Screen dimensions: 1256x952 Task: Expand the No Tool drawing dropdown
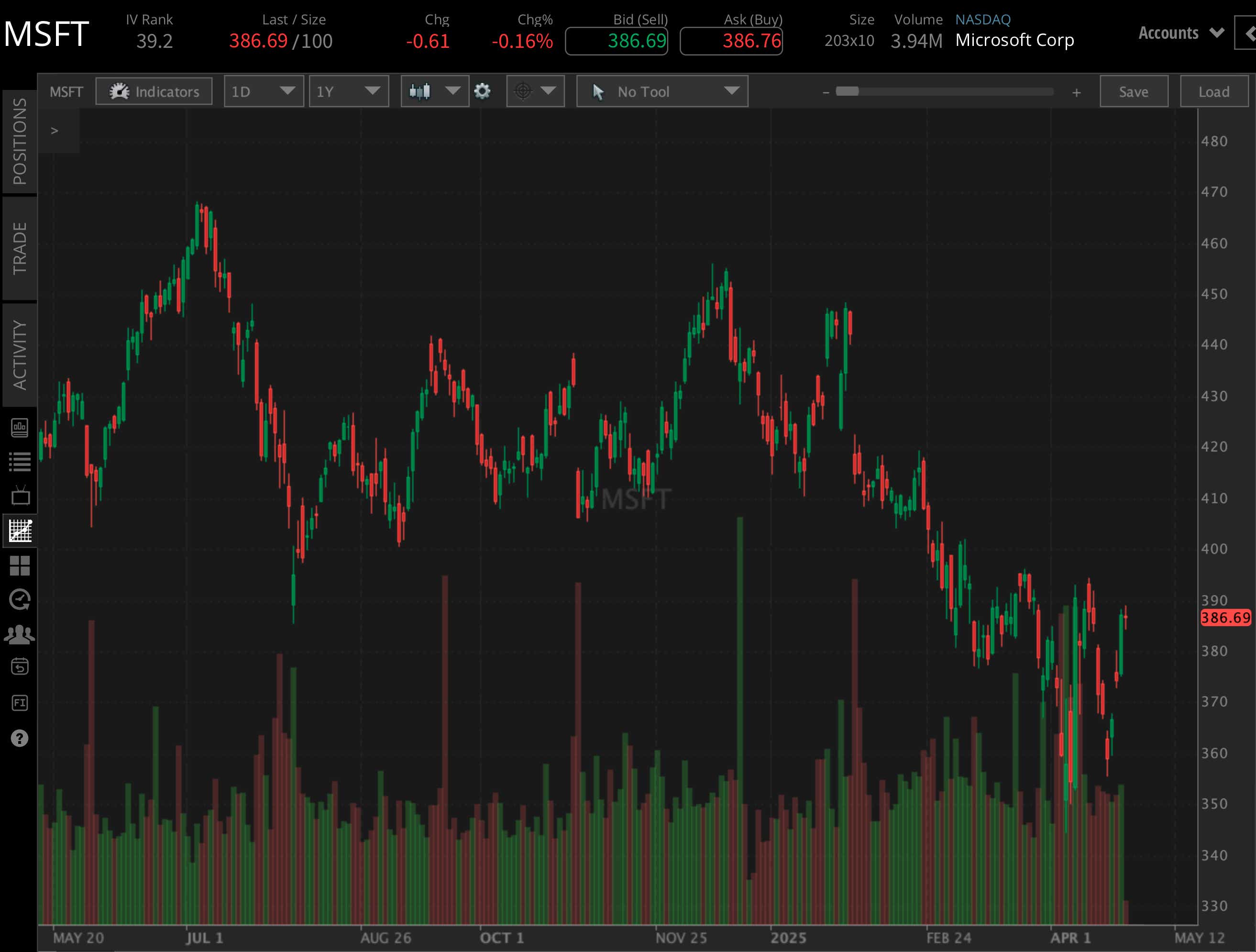pyautogui.click(x=661, y=91)
